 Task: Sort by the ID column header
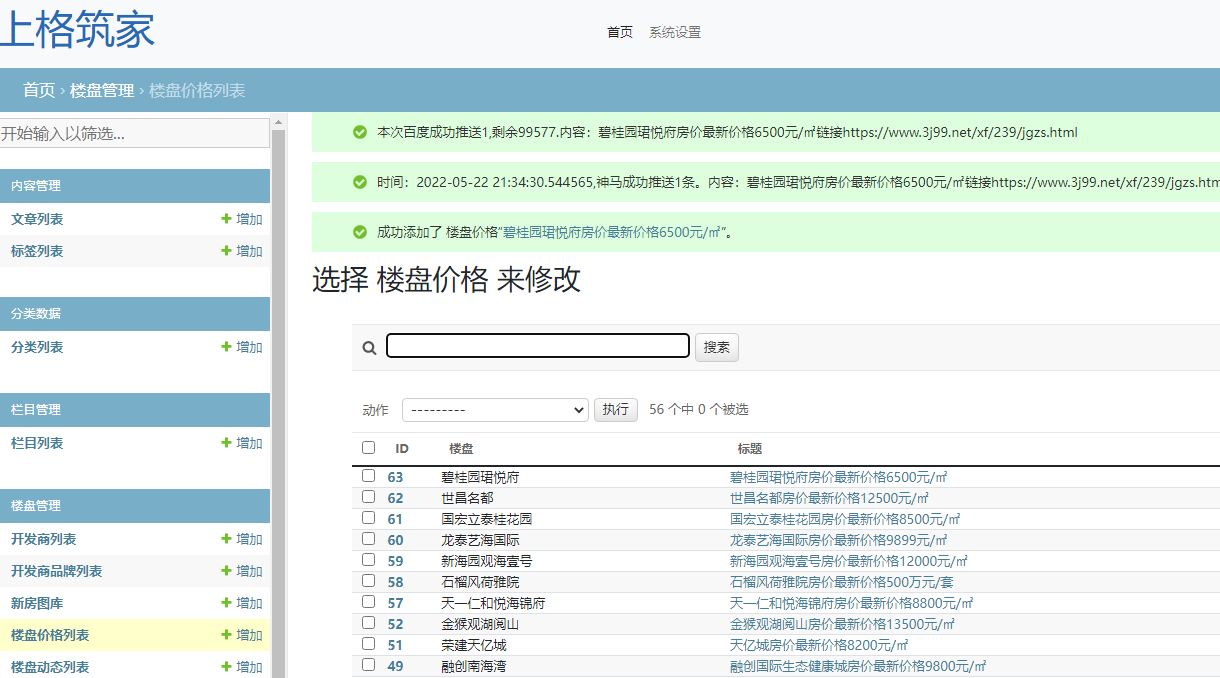pos(402,449)
